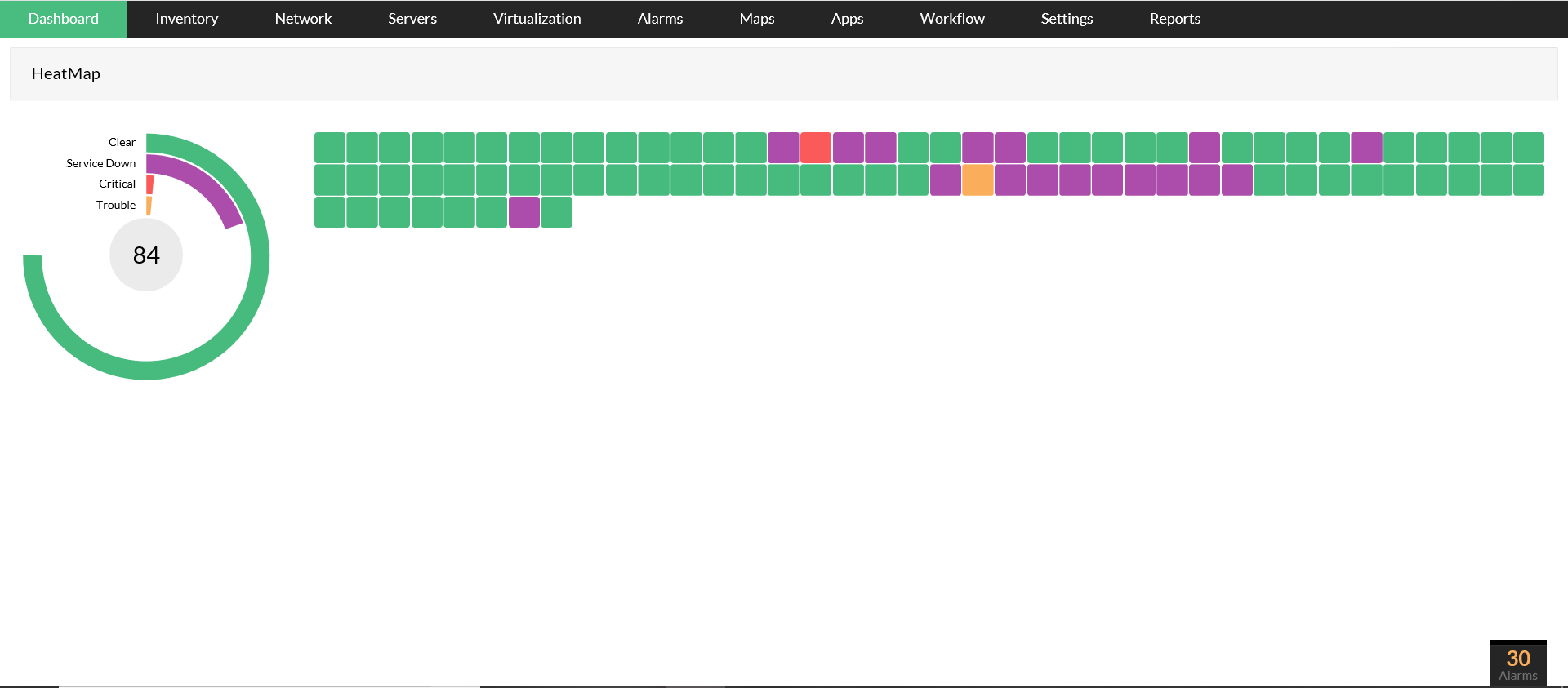This screenshot has width=1568, height=688.
Task: Click the orange trouble heatmap tile
Action: coord(978,180)
